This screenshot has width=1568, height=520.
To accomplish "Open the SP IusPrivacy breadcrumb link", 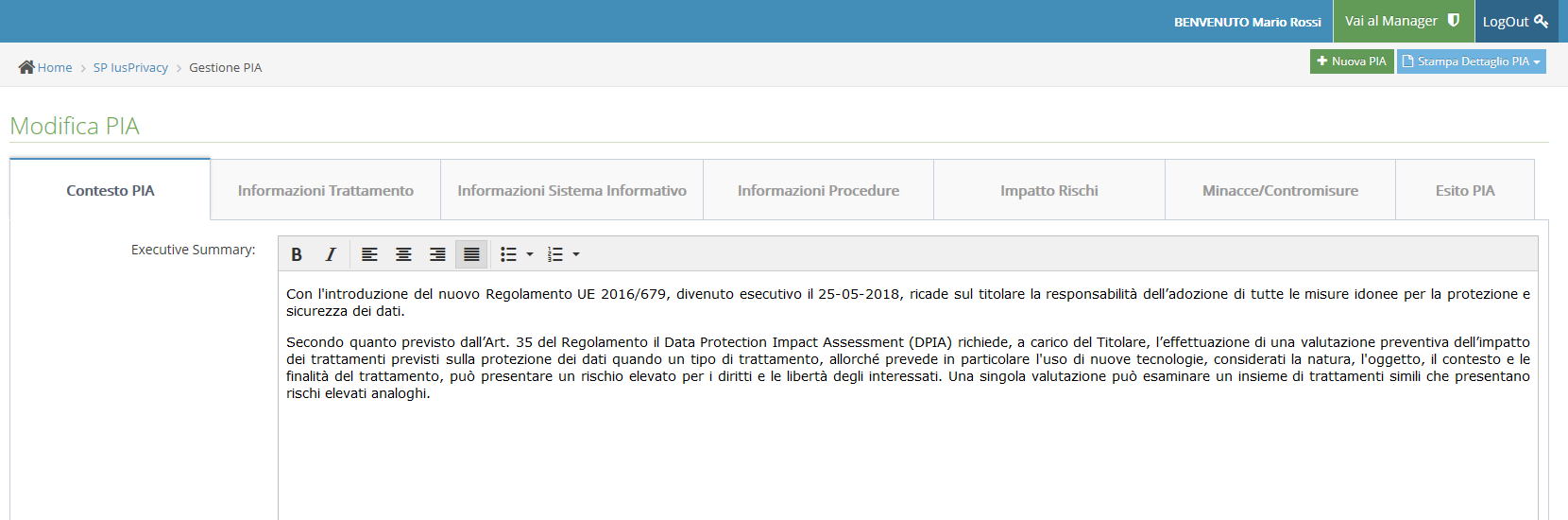I will coord(130,67).
